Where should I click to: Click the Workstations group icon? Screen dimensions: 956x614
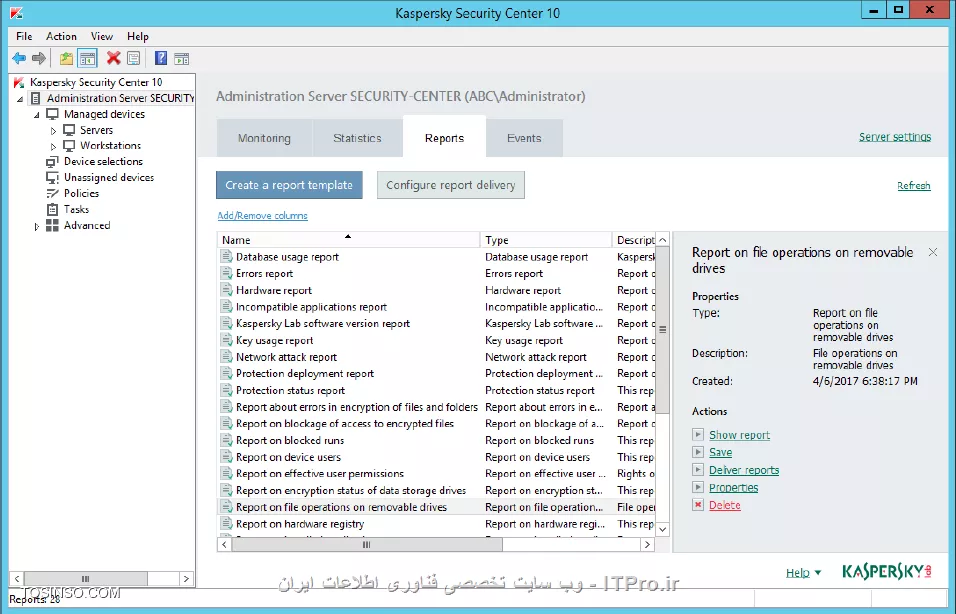pos(69,146)
